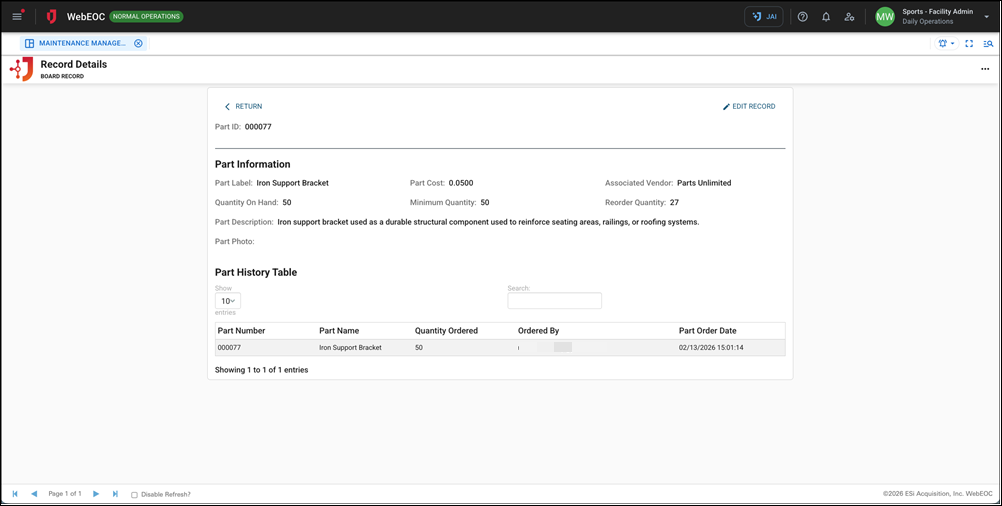
Task: View notifications bell
Action: (x=826, y=17)
